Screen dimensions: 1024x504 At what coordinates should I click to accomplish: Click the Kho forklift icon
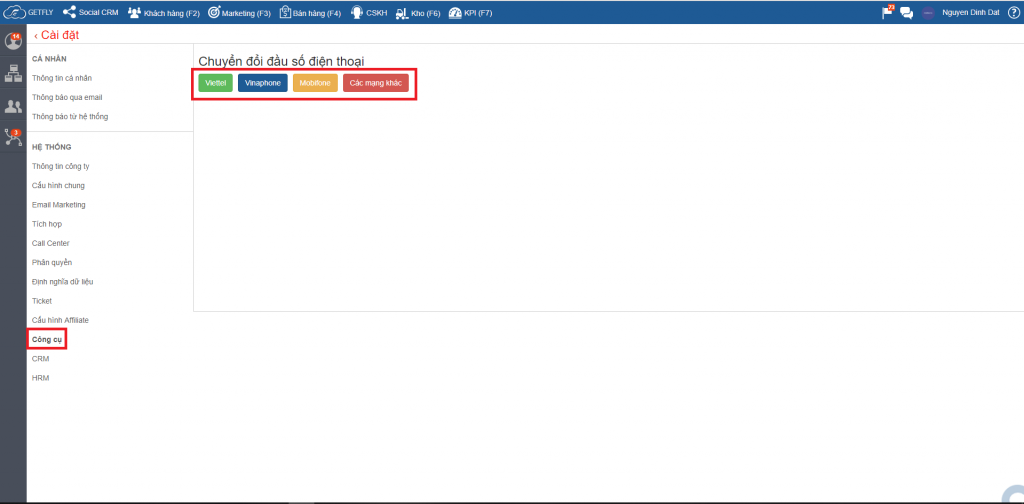(402, 13)
